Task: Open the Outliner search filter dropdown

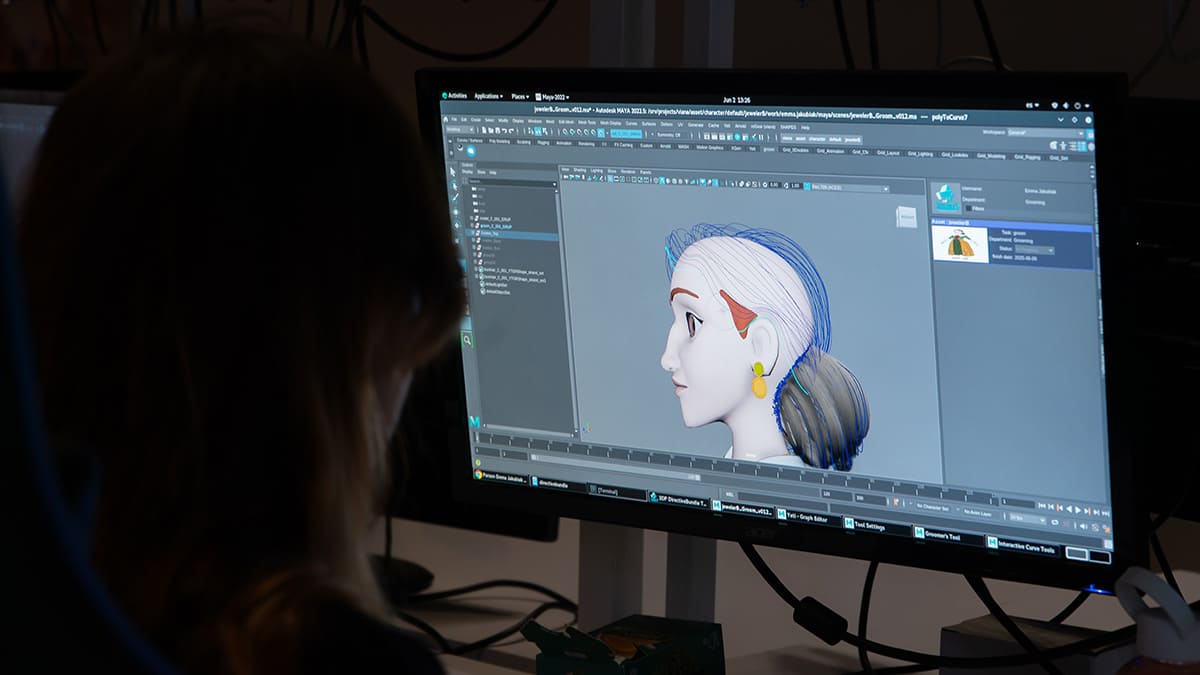Action: pyautogui.click(x=553, y=184)
